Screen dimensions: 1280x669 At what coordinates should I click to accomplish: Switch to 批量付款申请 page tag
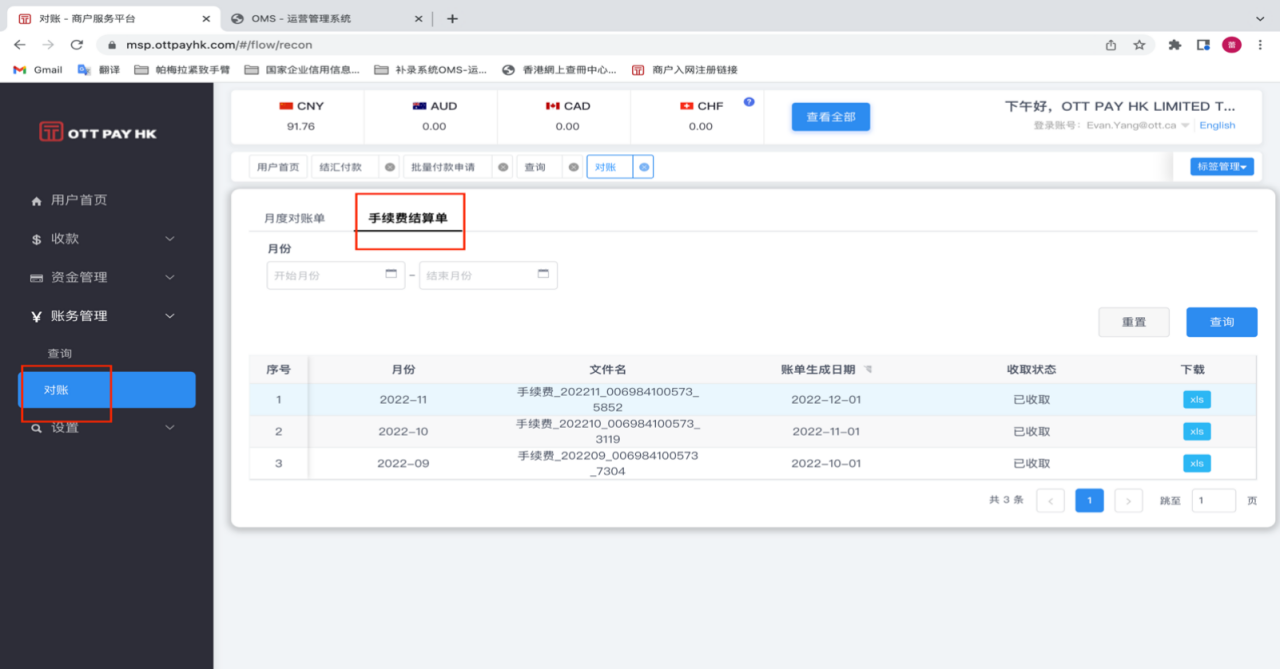tap(443, 167)
